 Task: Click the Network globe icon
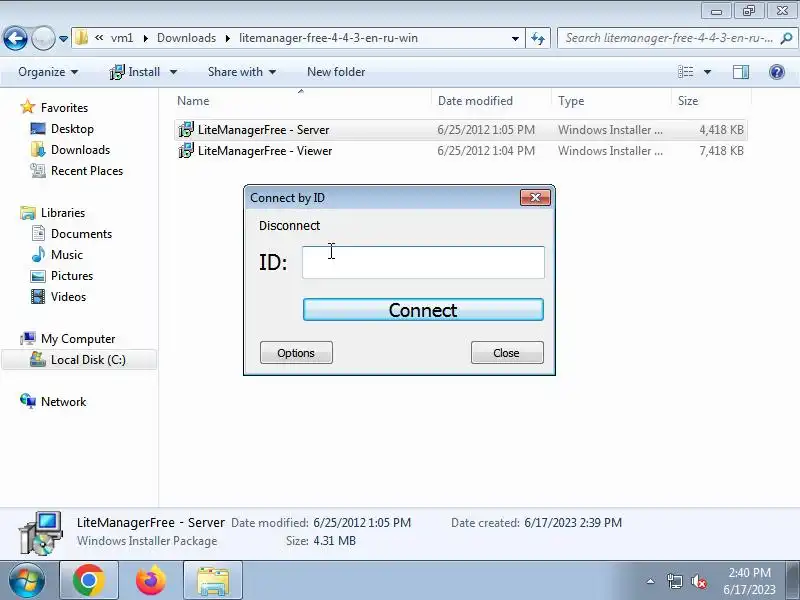(x=28, y=401)
